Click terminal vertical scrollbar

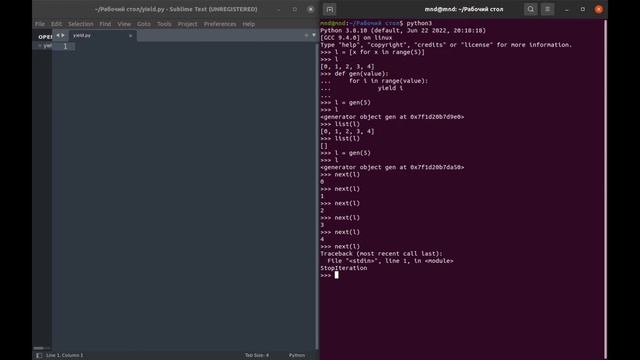click(605, 189)
